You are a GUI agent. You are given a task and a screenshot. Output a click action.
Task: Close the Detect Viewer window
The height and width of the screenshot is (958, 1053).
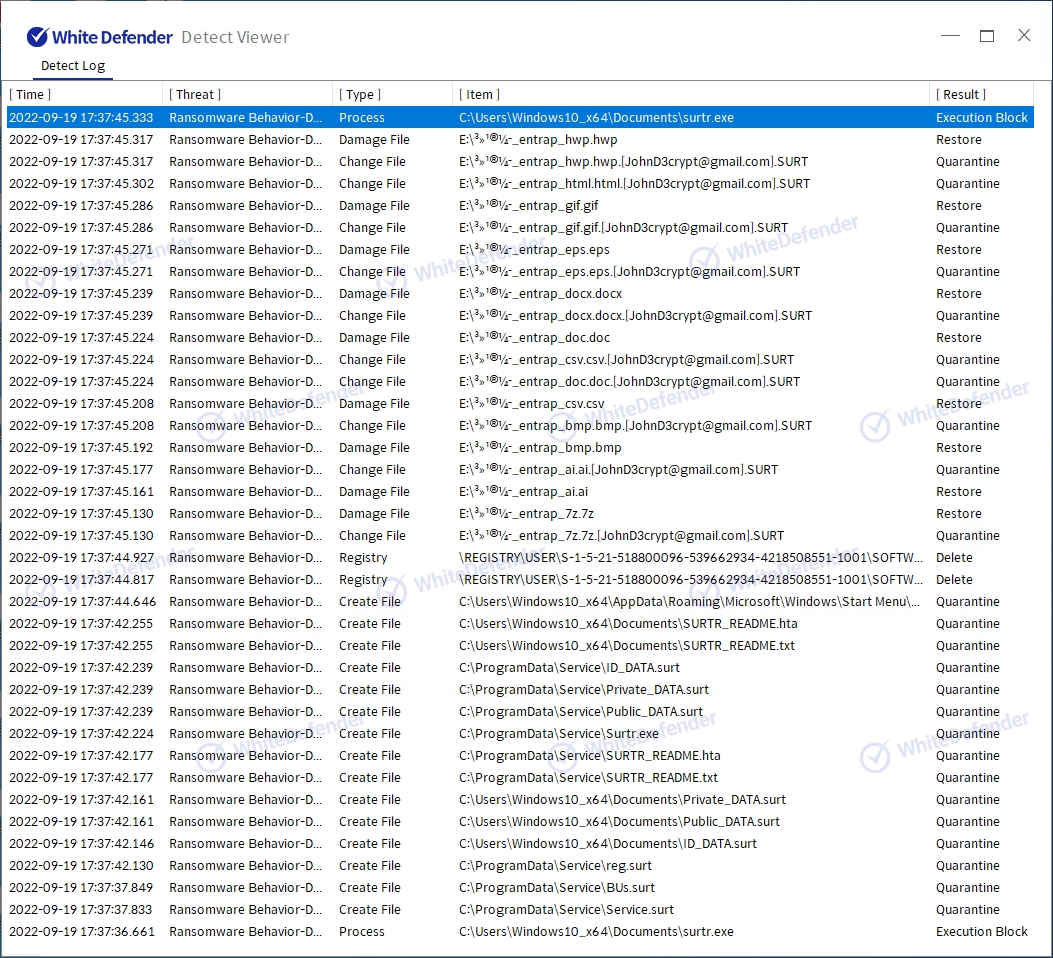coord(1023,36)
